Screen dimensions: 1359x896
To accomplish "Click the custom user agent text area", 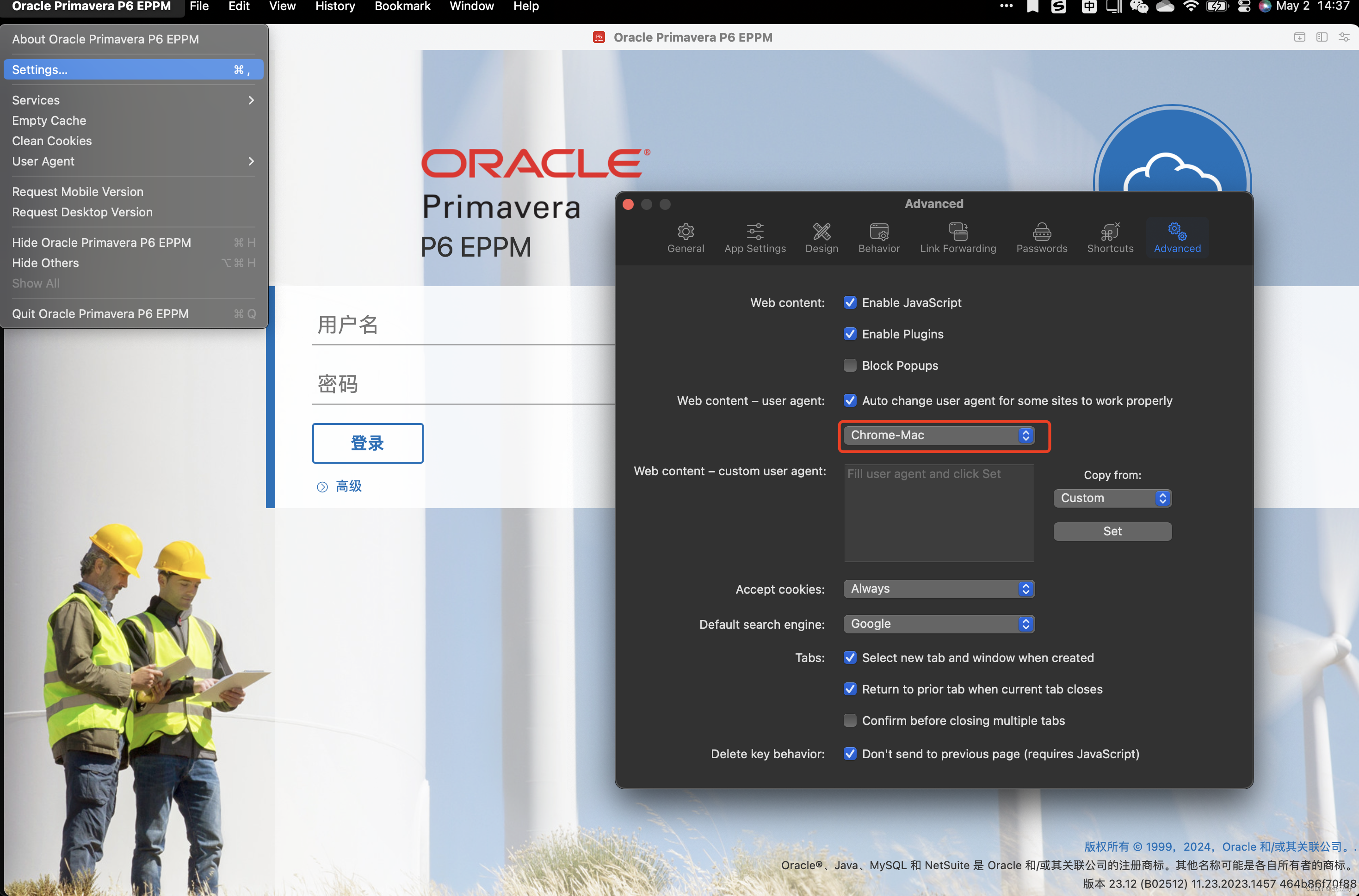I will 939,513.
